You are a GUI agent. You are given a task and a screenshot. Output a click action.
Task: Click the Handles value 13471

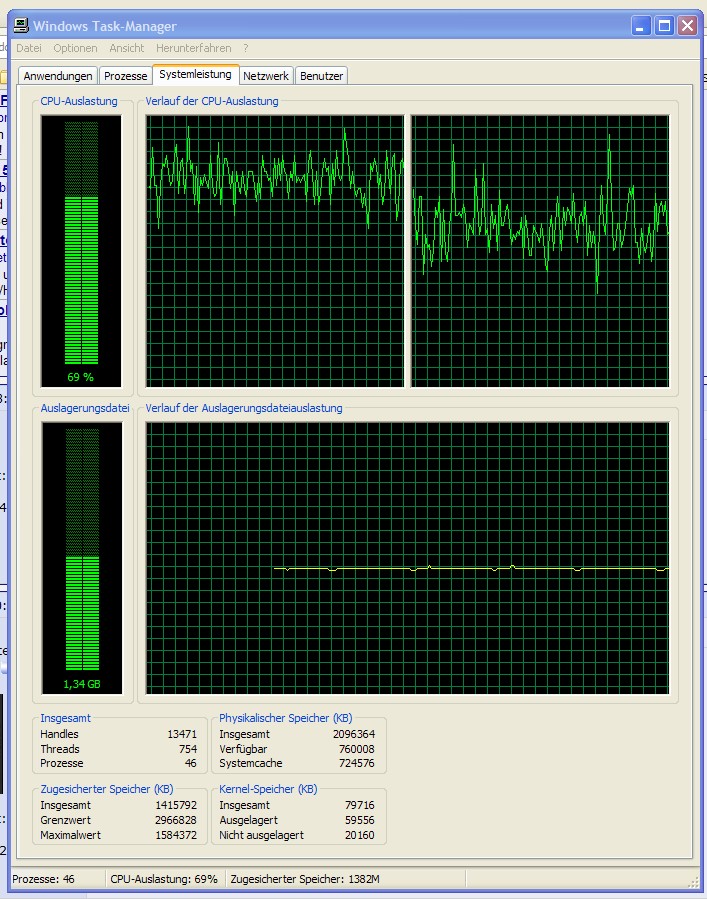182,734
